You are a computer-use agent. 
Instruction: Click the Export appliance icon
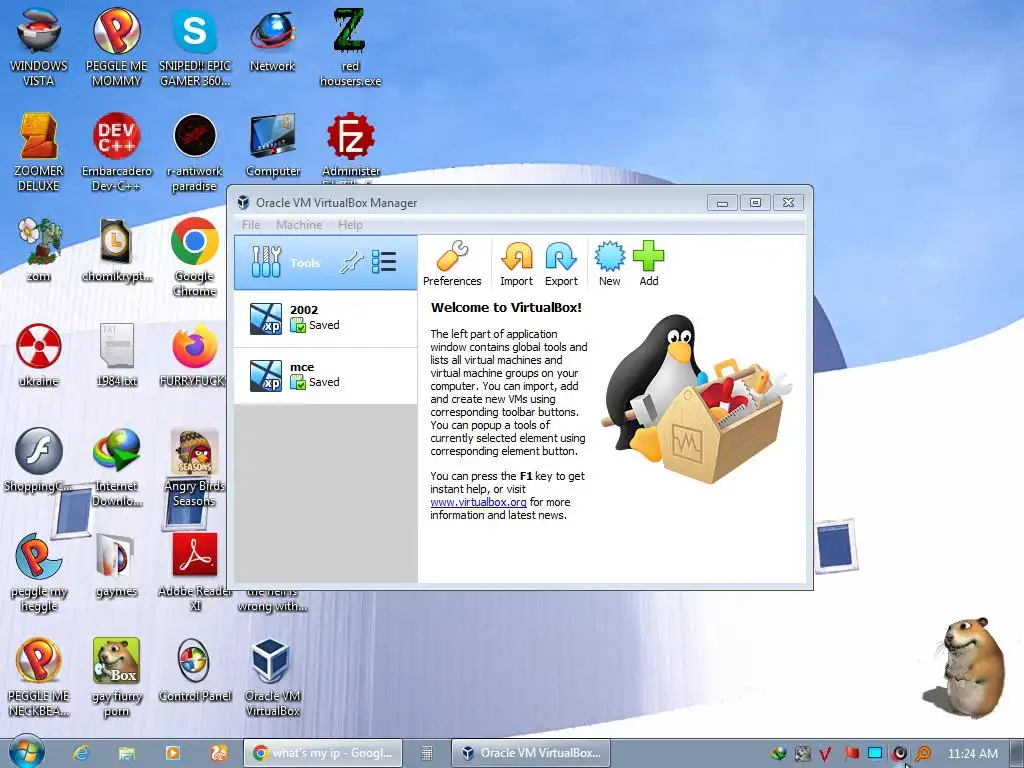561,263
